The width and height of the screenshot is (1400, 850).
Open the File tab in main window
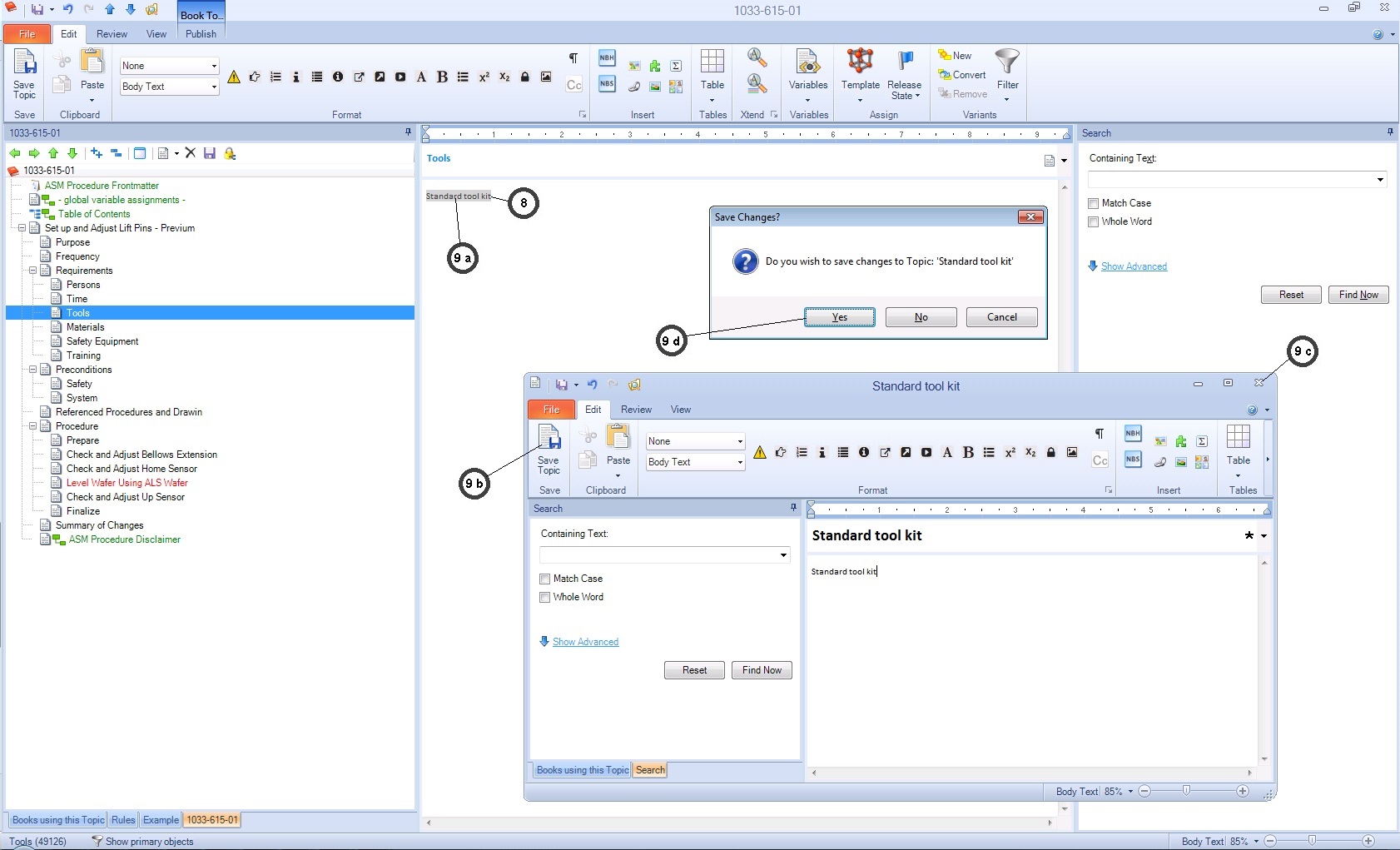point(27,34)
